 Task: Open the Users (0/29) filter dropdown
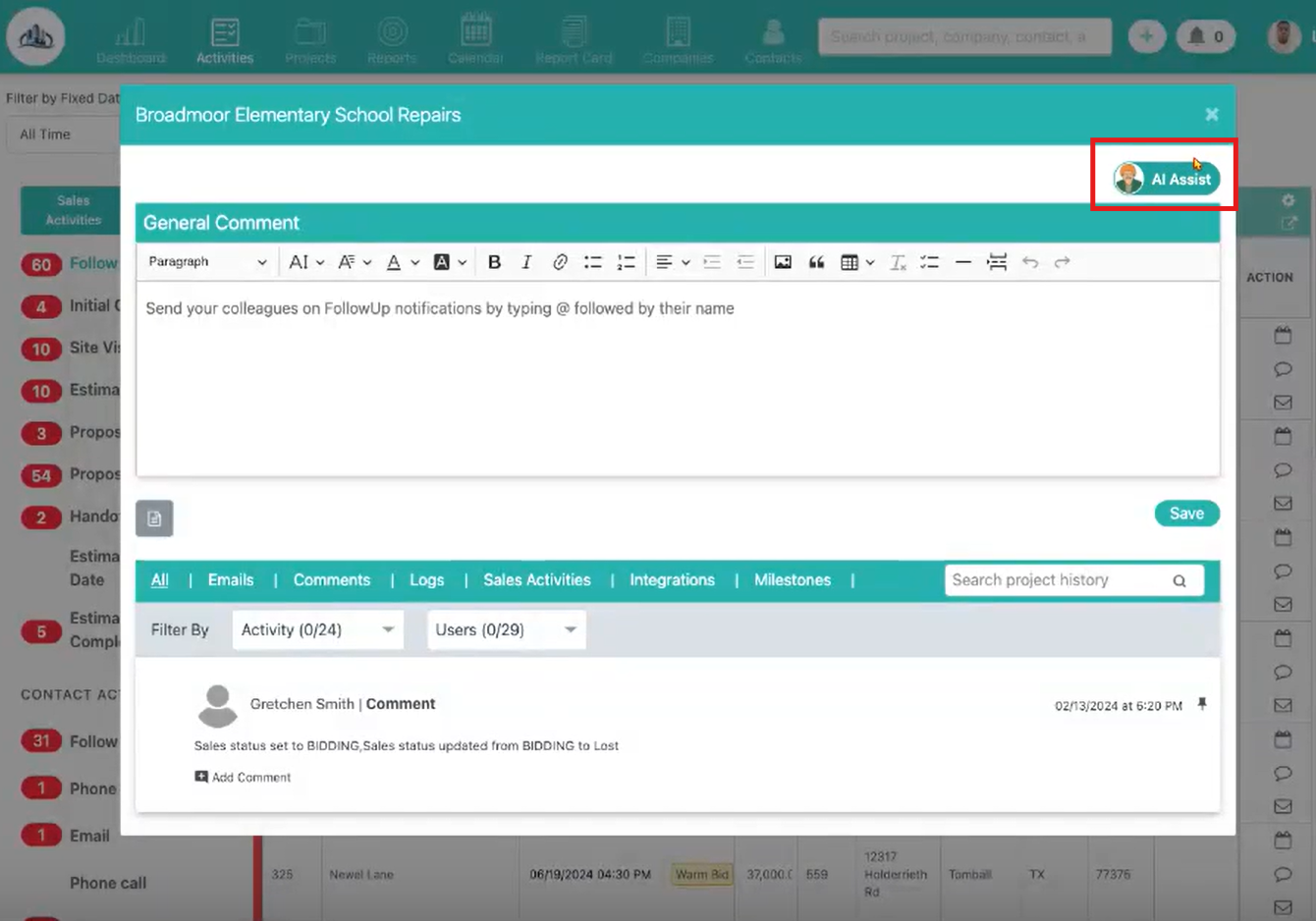[x=506, y=629]
